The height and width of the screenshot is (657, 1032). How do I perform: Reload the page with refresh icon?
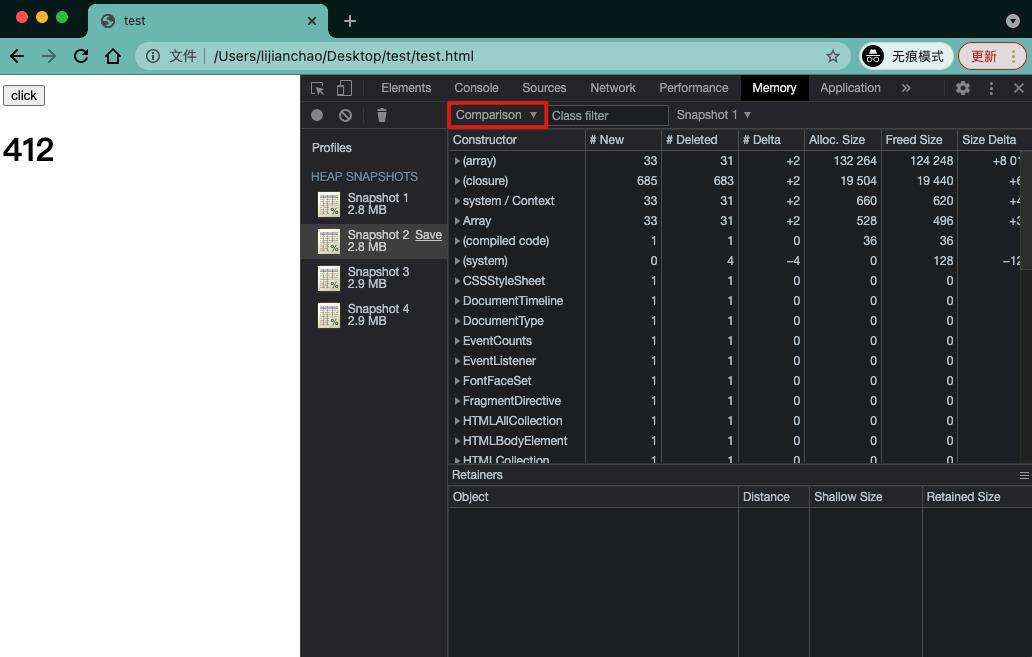pos(81,56)
